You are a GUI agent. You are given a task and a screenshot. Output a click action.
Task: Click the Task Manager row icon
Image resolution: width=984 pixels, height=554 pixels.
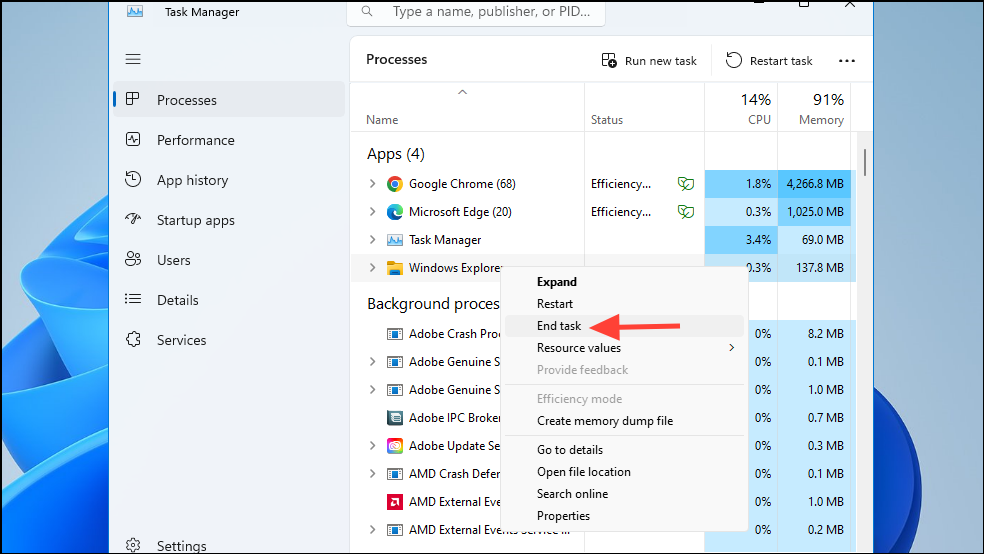395,240
